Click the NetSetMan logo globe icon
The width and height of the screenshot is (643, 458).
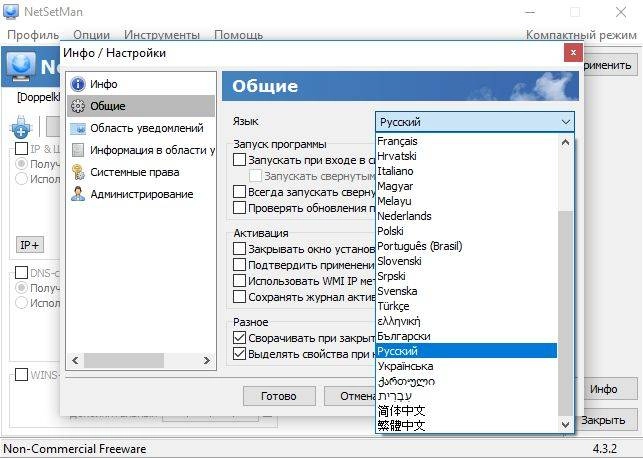[x=21, y=66]
